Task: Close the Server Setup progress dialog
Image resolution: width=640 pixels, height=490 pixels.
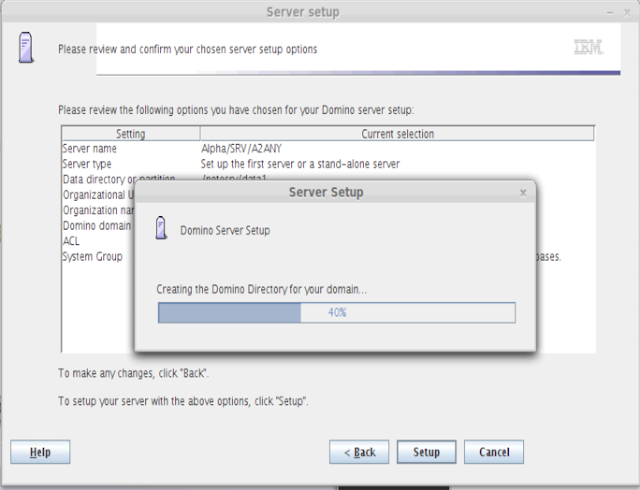Action: (x=523, y=193)
